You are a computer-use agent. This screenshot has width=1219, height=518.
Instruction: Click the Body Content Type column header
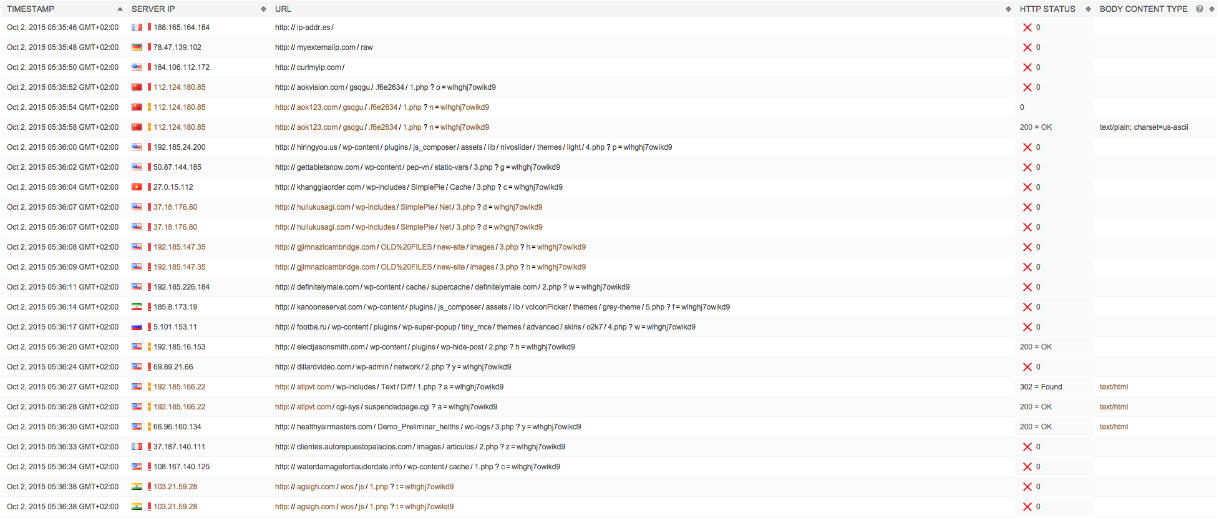(1143, 9)
